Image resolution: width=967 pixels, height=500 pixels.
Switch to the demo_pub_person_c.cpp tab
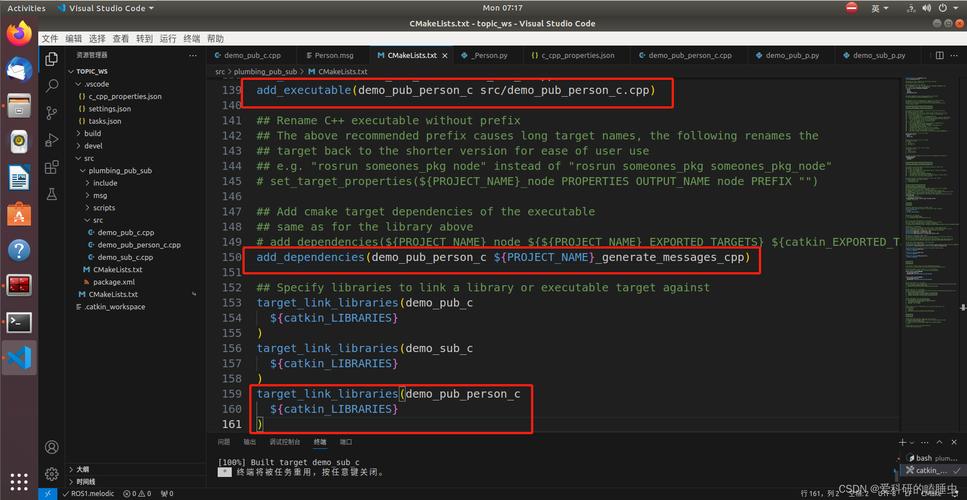[689, 56]
